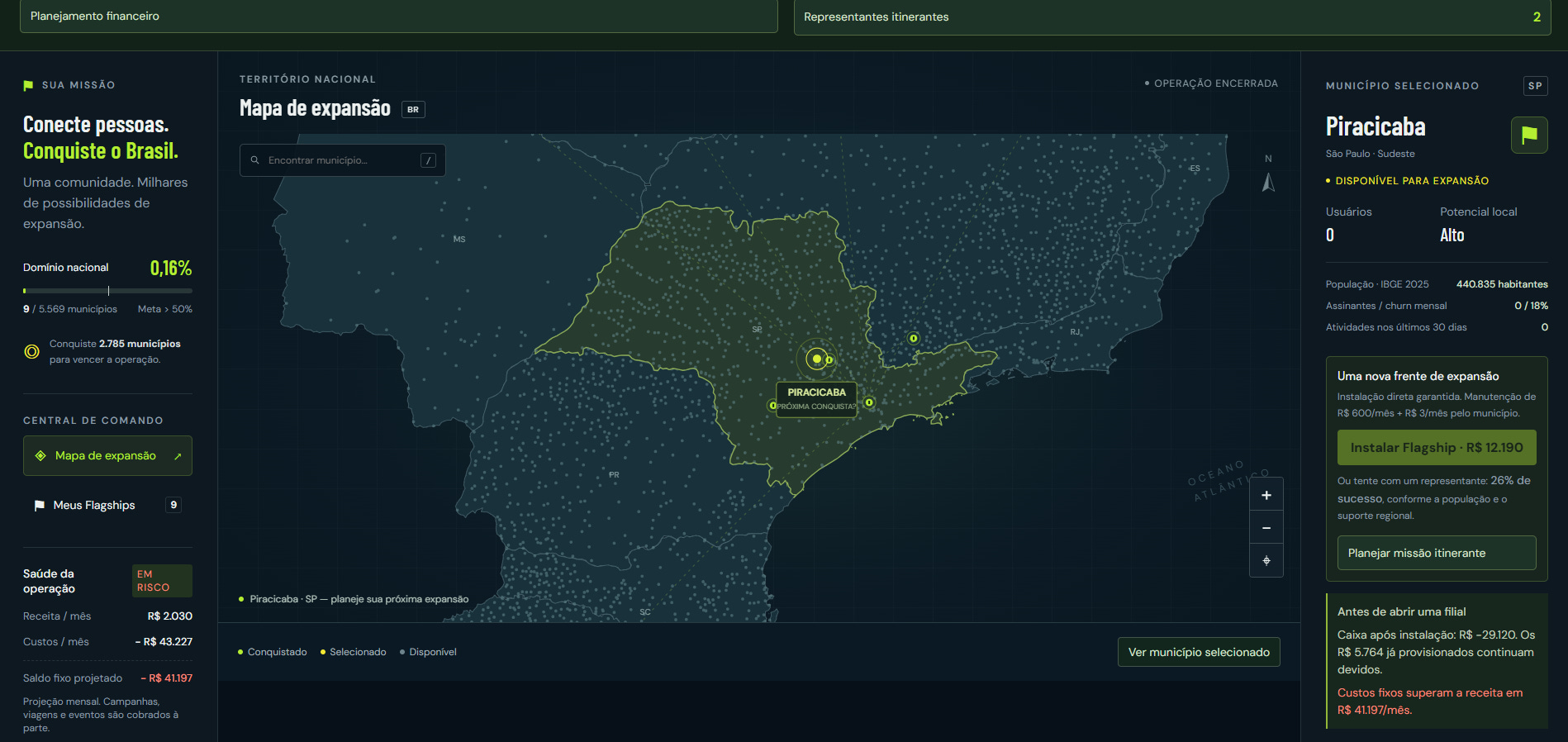This screenshot has height=742, width=1568.
Task: Click the Domínio nacional progress bar
Action: [107, 291]
